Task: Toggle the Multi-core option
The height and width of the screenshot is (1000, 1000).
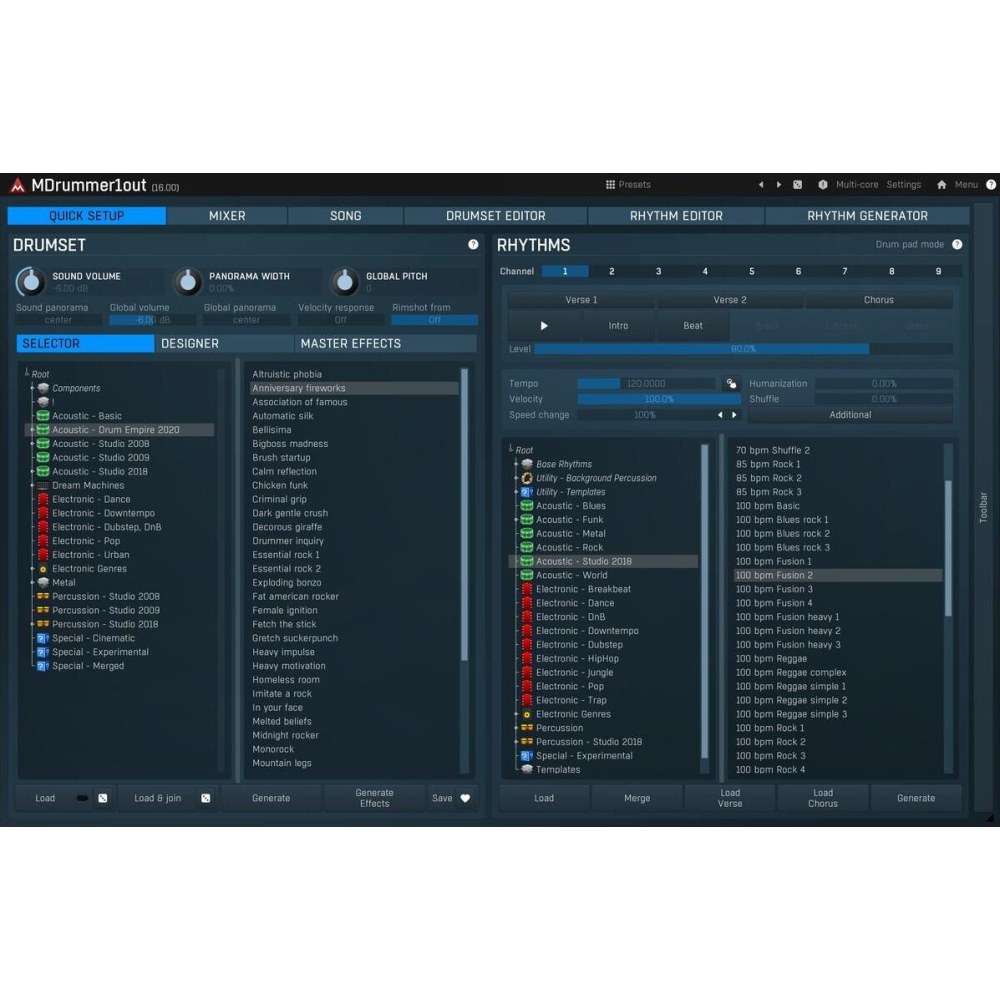Action: click(x=856, y=185)
